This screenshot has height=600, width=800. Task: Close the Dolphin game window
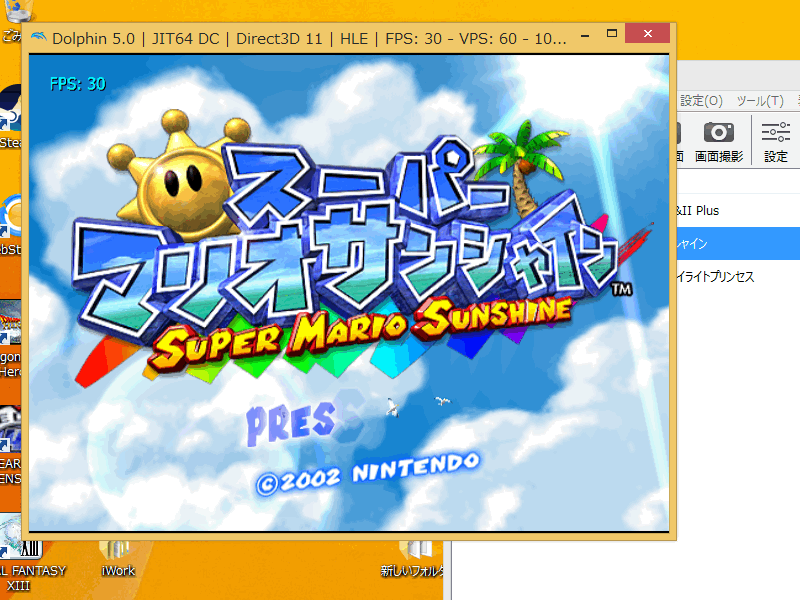pos(649,36)
